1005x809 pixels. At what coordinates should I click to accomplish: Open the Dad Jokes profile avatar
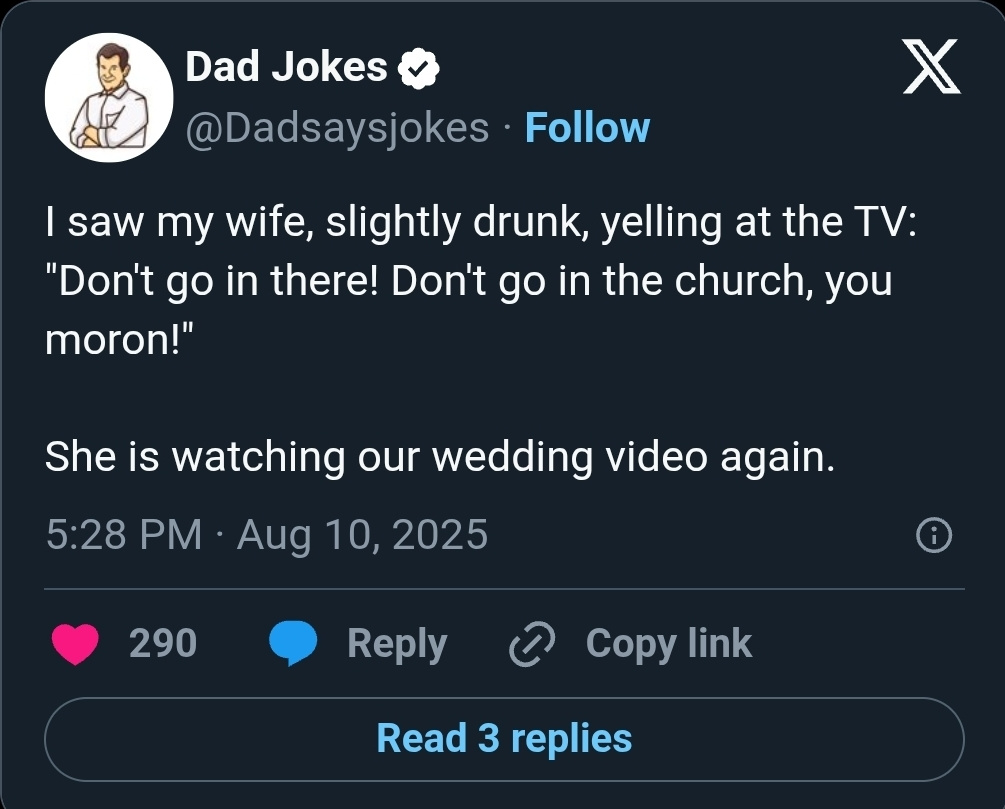pyautogui.click(x=110, y=97)
